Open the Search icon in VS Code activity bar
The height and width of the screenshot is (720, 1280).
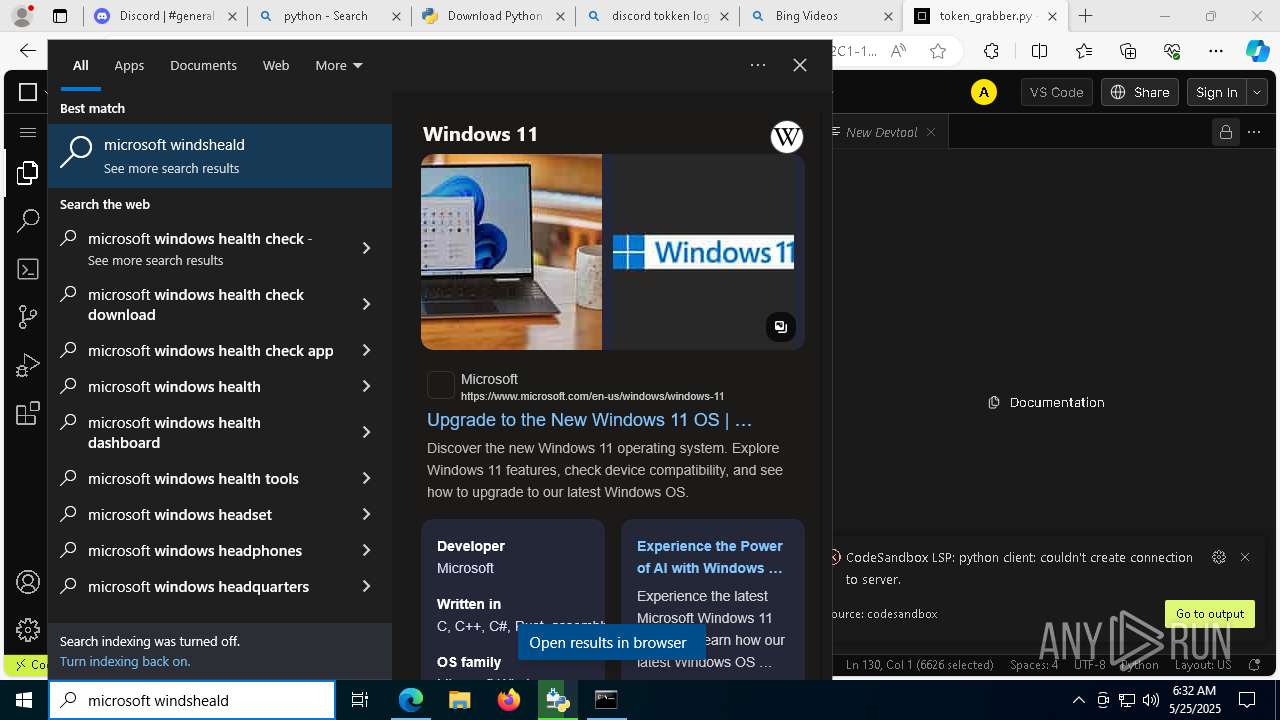pyautogui.click(x=27, y=221)
